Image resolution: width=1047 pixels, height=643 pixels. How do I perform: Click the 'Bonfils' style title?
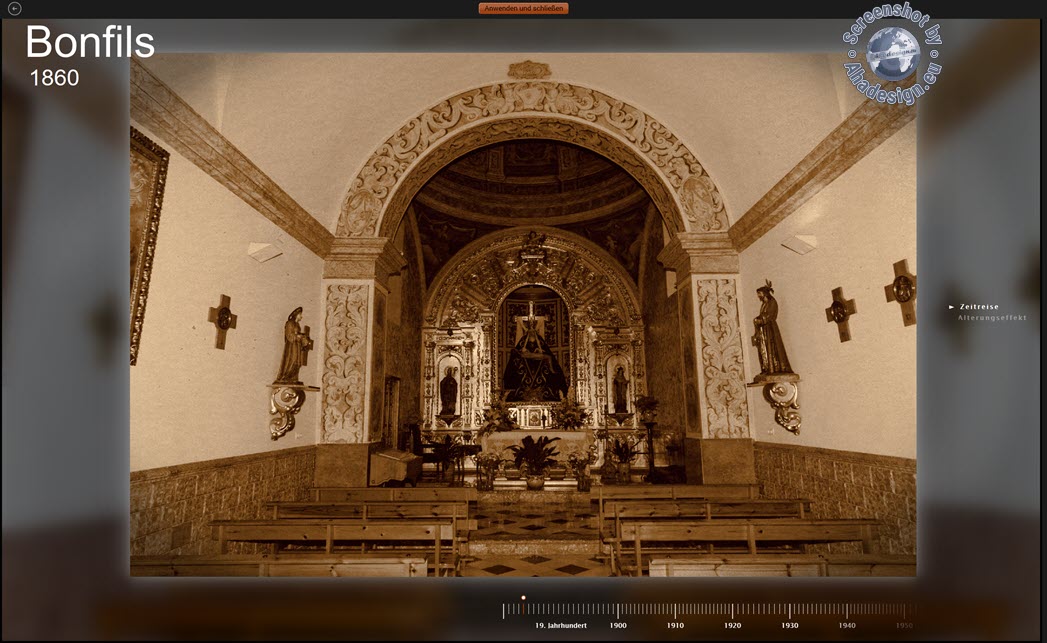(x=90, y=41)
